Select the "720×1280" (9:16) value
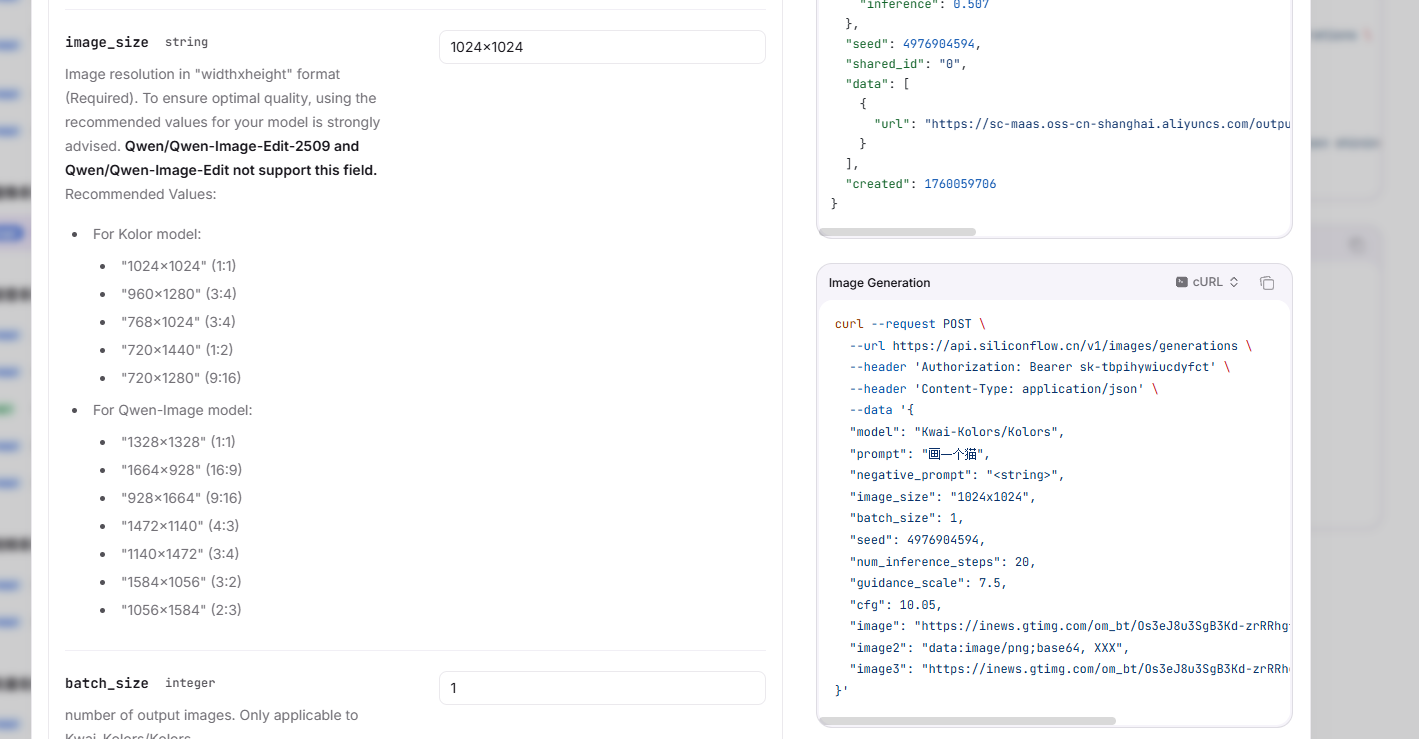The height and width of the screenshot is (739, 1419). [181, 378]
